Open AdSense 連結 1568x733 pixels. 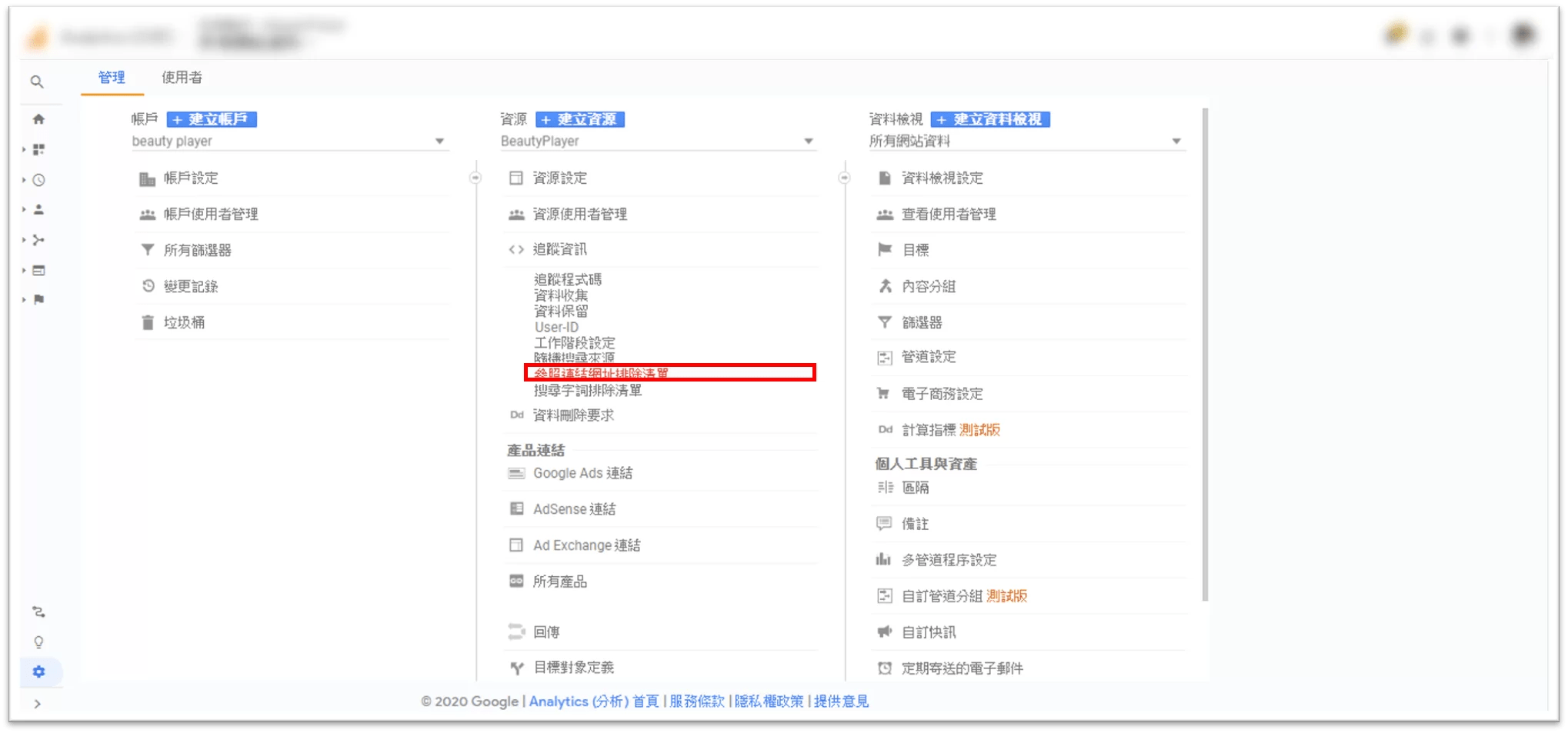point(574,509)
